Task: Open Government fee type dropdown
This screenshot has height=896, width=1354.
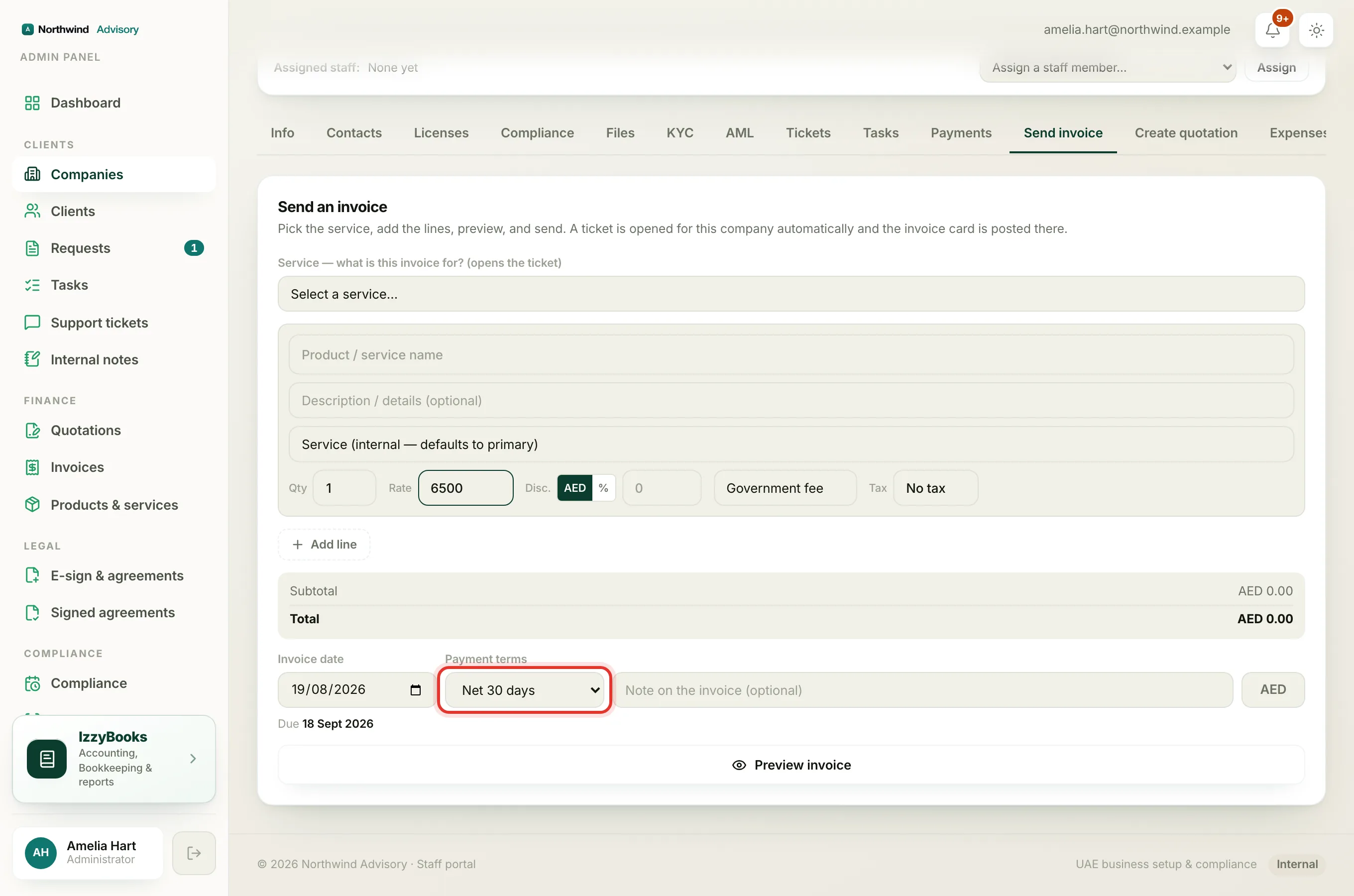Action: click(786, 488)
